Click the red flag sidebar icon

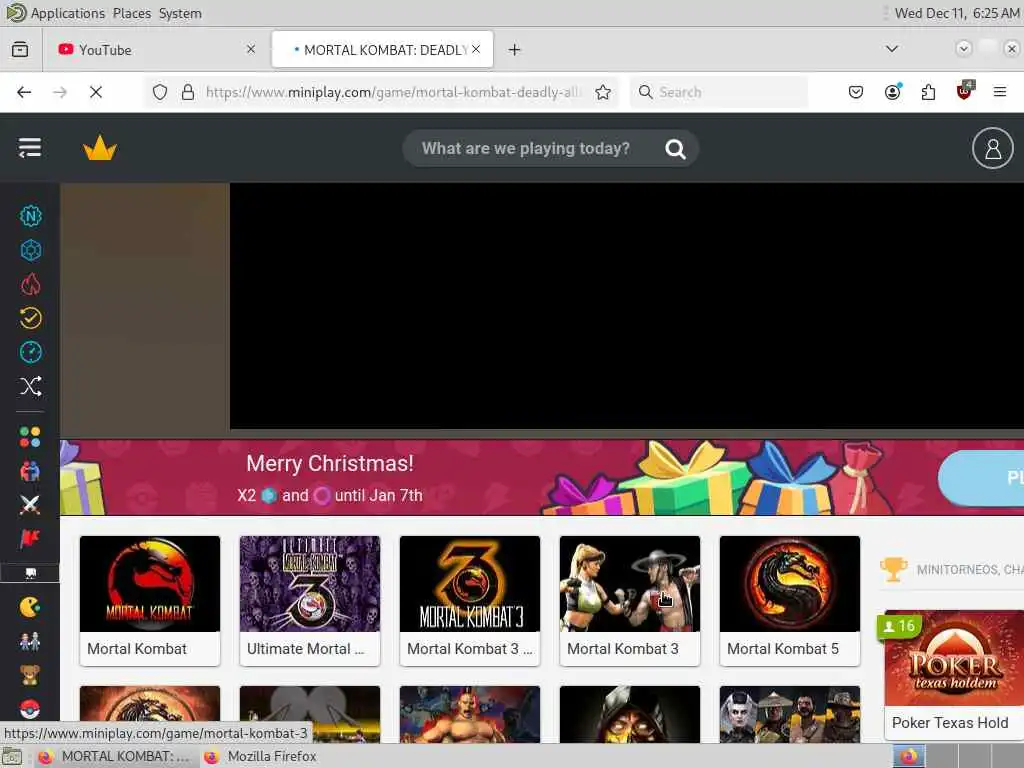point(30,539)
